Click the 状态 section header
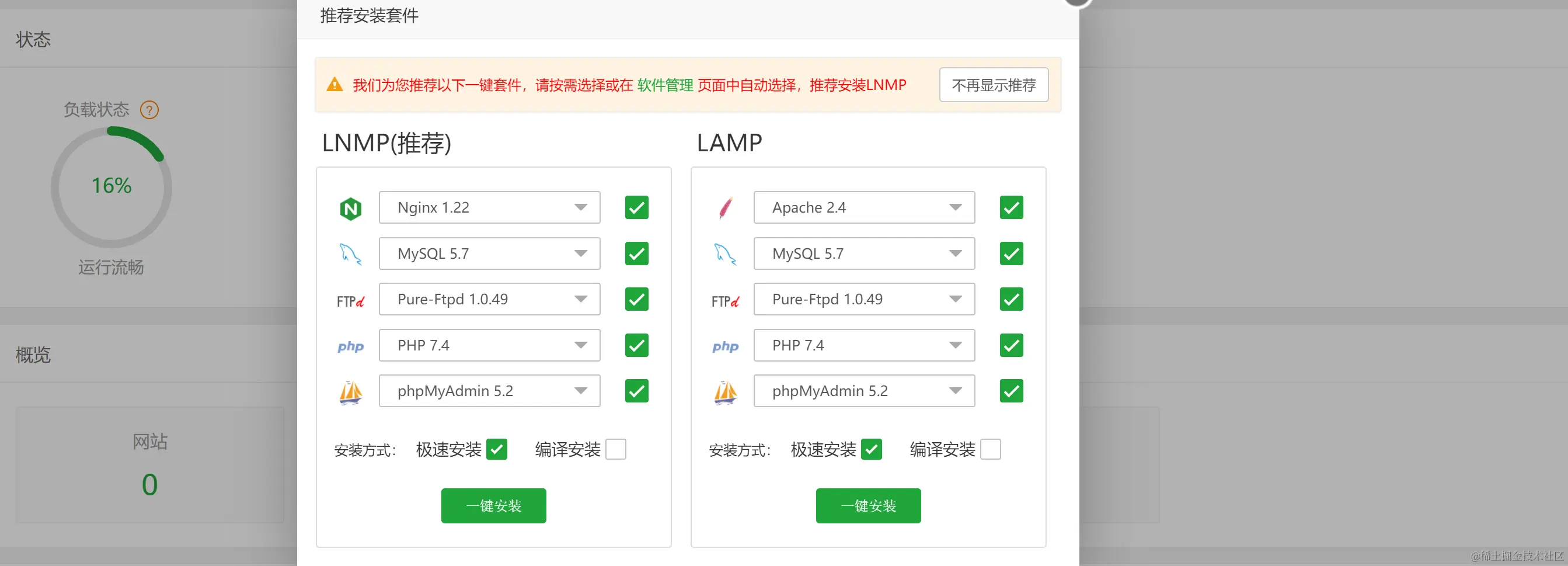Image resolution: width=1568 pixels, height=566 pixels. click(x=33, y=40)
